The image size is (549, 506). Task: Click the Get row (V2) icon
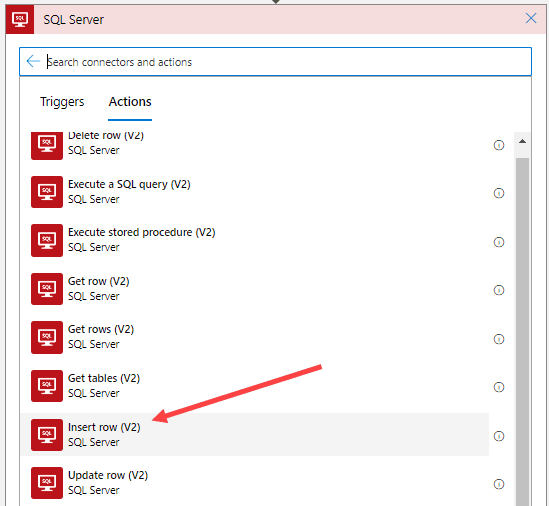click(x=47, y=289)
